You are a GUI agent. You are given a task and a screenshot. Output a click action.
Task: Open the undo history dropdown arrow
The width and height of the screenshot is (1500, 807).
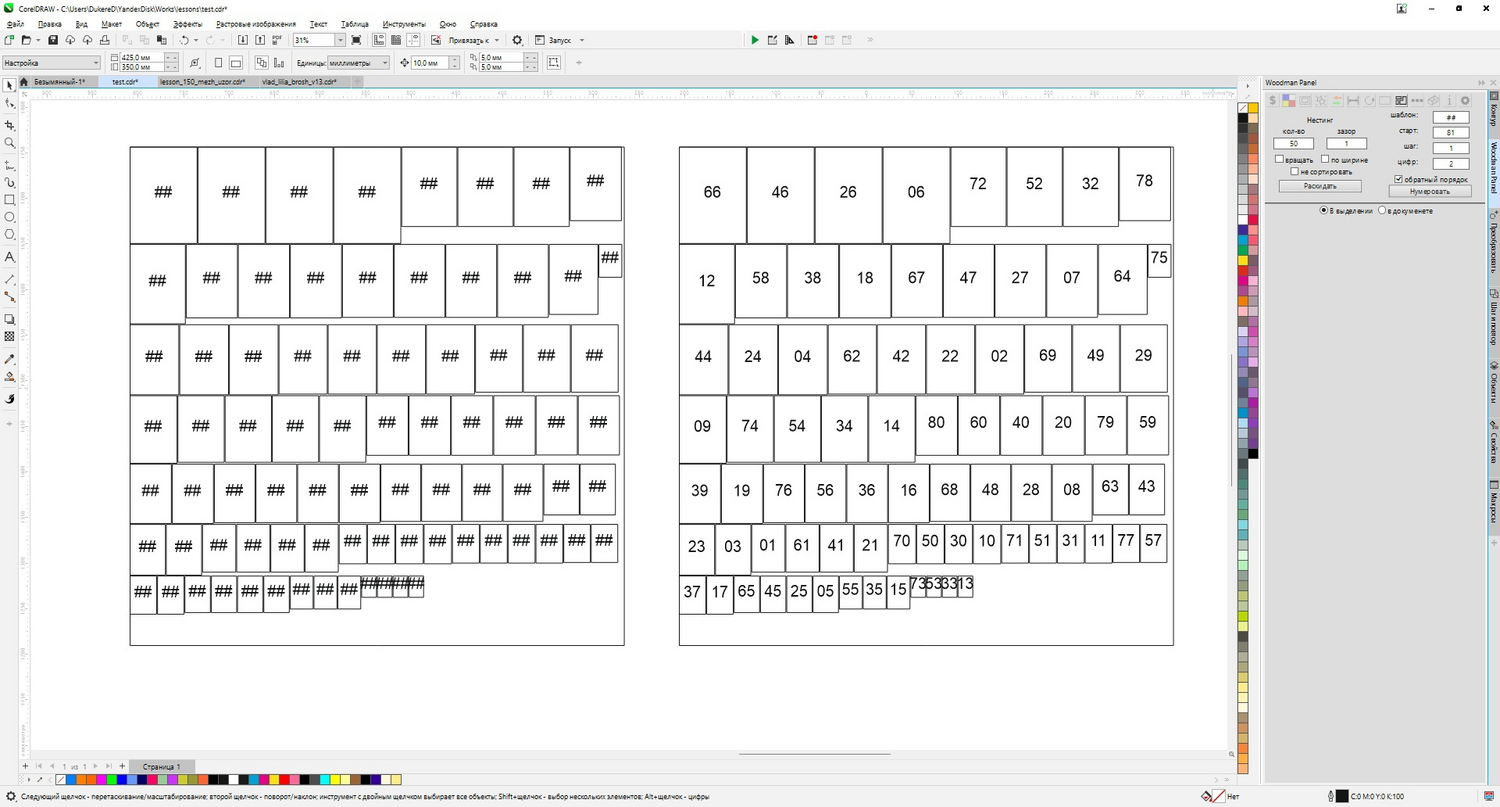[196, 40]
